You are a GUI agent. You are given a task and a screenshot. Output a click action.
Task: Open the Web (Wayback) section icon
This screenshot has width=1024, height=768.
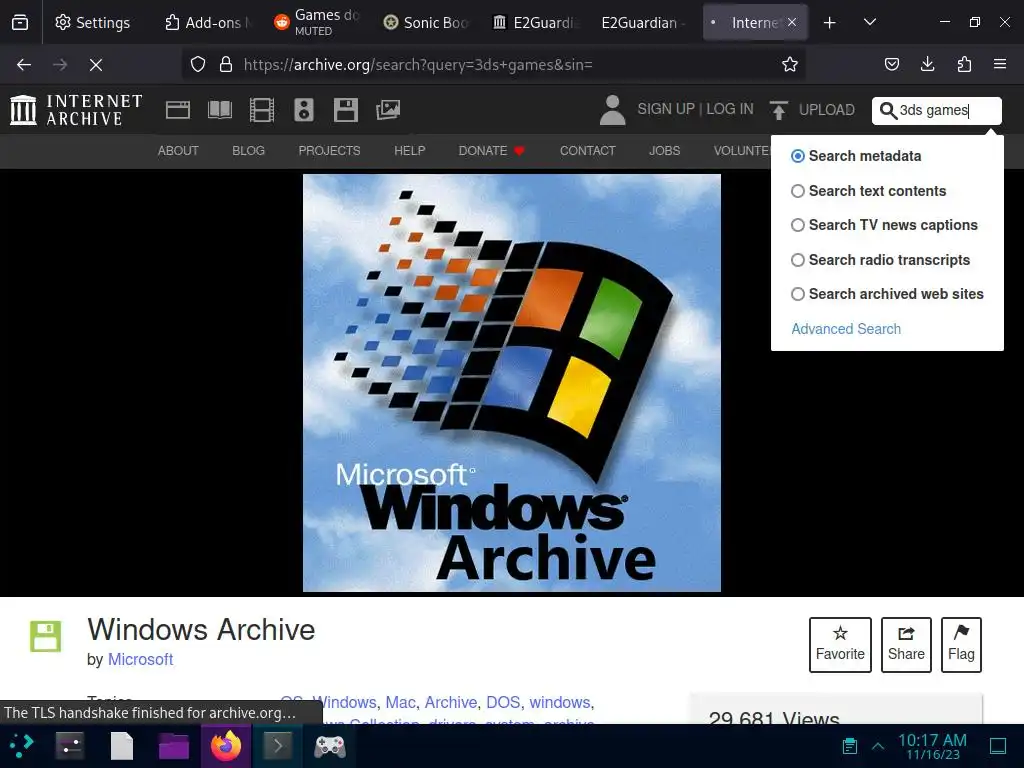178,110
